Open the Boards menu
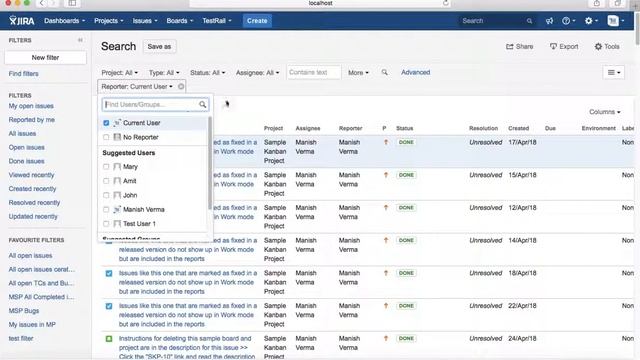640x360 pixels. click(180, 21)
